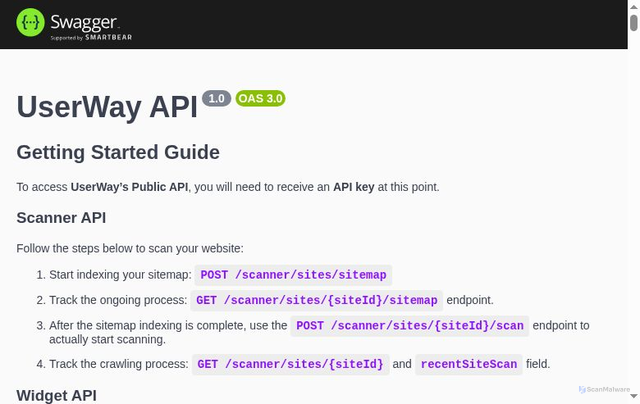Click "Follow the steps below to scan your website" text
Screen dimensions: 640x404
click(130, 249)
